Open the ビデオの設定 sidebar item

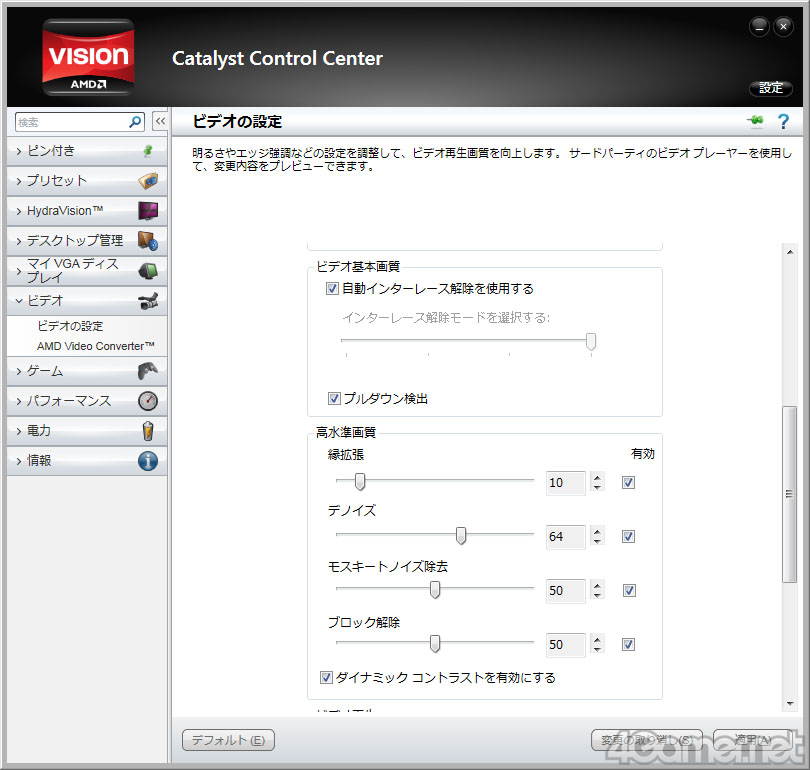click(x=70, y=326)
